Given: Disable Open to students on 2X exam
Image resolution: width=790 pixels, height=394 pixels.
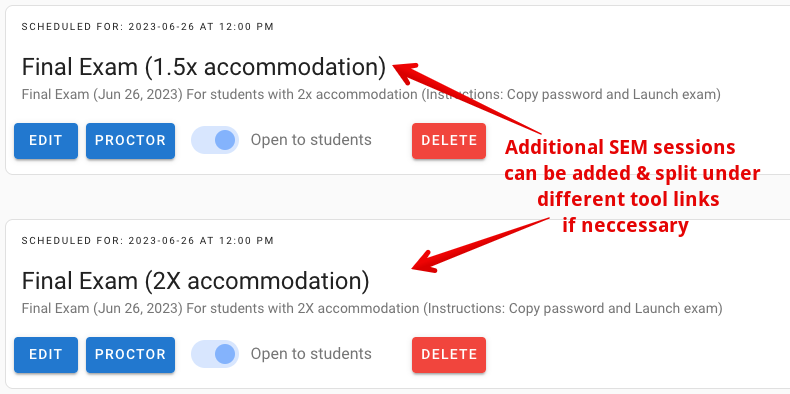Looking at the screenshot, I should click(x=215, y=354).
